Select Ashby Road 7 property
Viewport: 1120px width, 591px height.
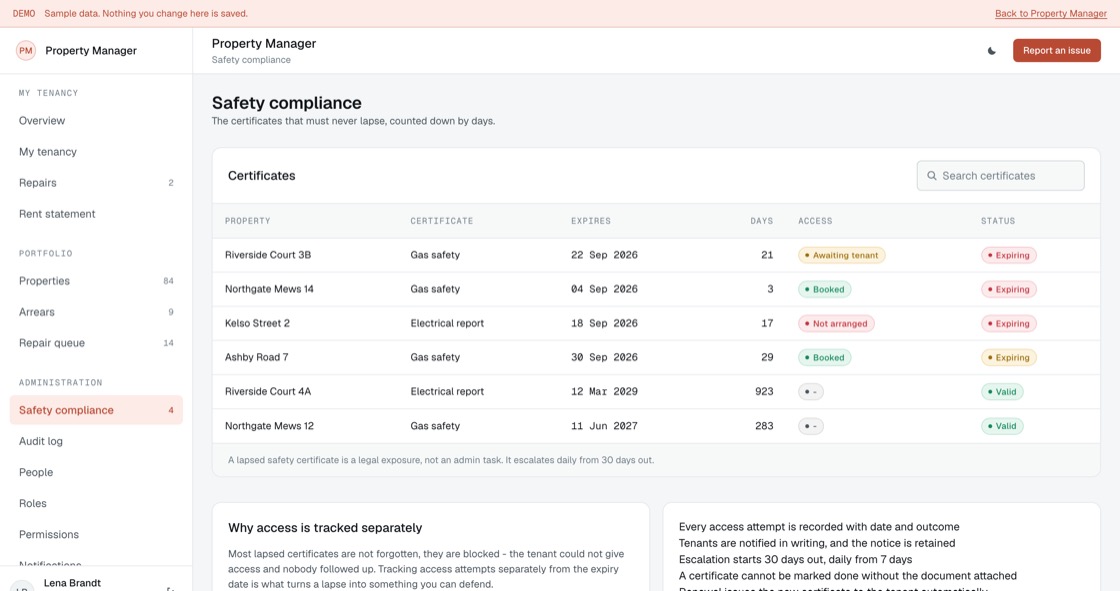256,357
